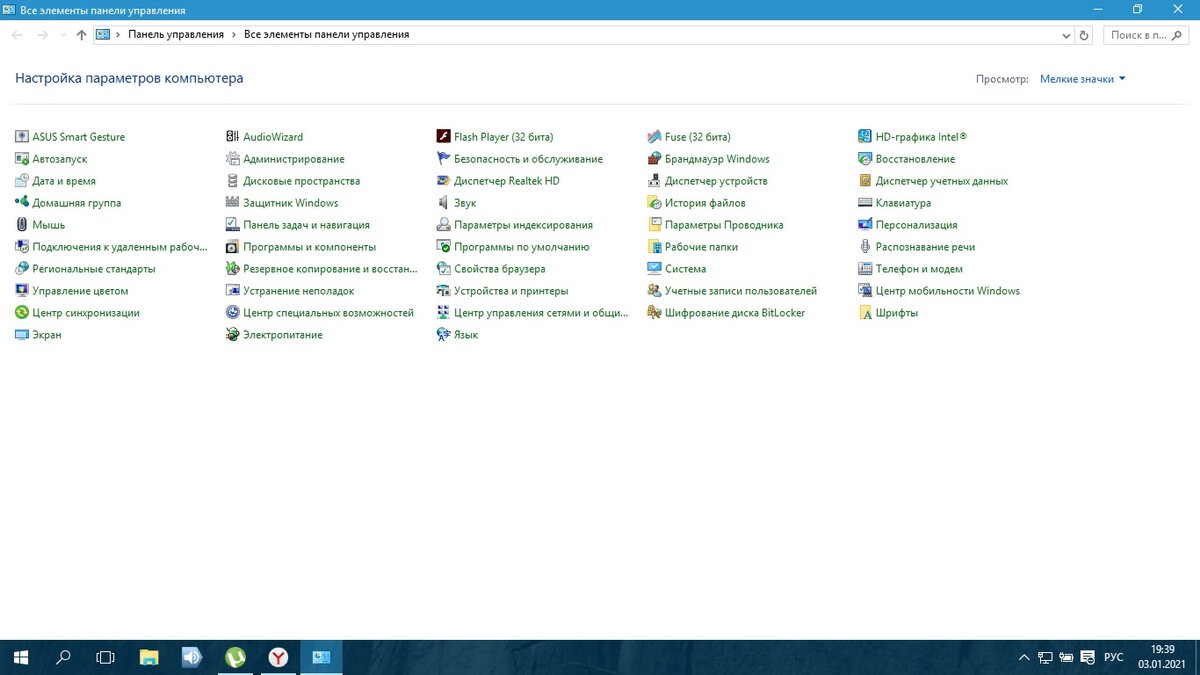Screen dimensions: 1200x675
Task: Open the Брандмауэр Windows icon
Action: coord(655,159)
